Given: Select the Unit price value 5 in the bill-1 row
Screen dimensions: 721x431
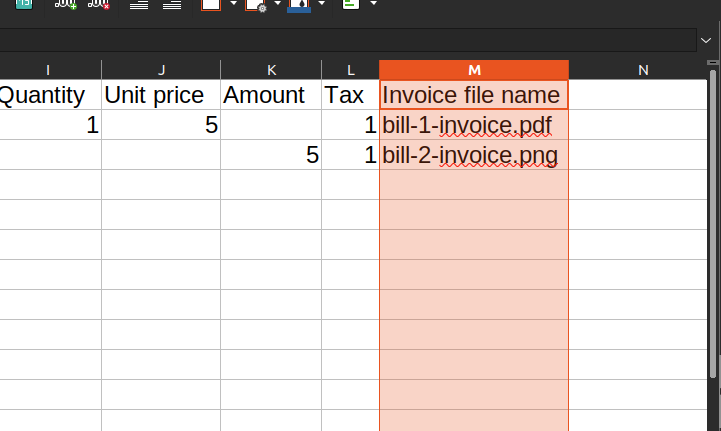Looking at the screenshot, I should point(161,125).
